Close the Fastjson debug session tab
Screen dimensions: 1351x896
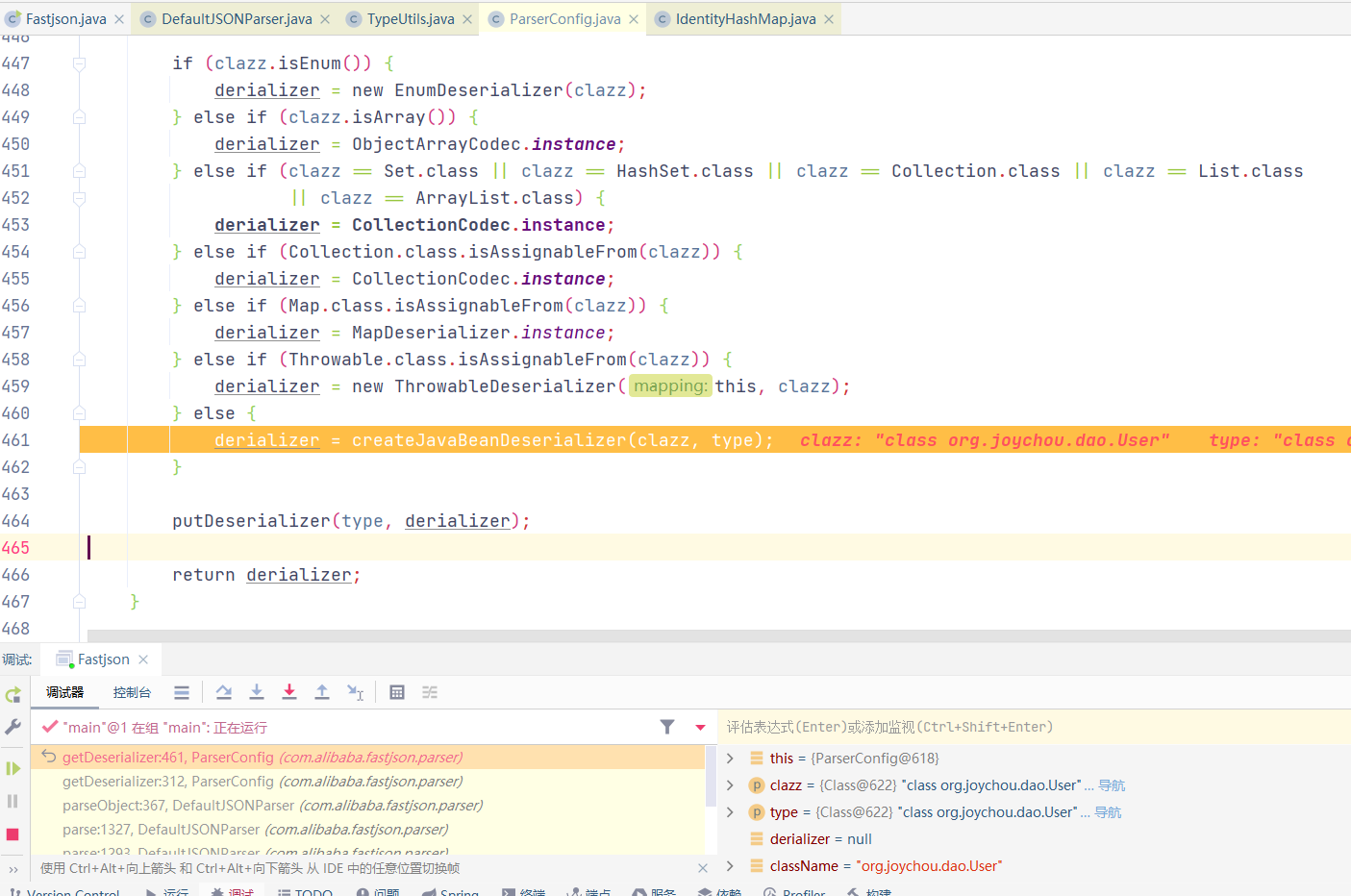(143, 660)
